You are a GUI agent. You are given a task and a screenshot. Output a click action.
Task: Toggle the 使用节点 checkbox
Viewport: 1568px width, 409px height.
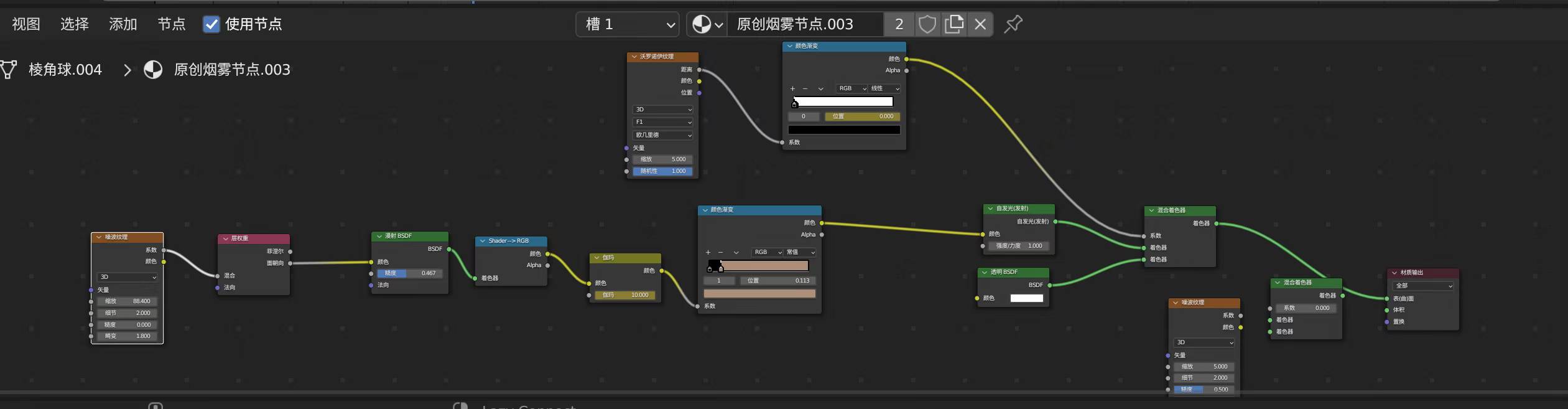tap(211, 24)
